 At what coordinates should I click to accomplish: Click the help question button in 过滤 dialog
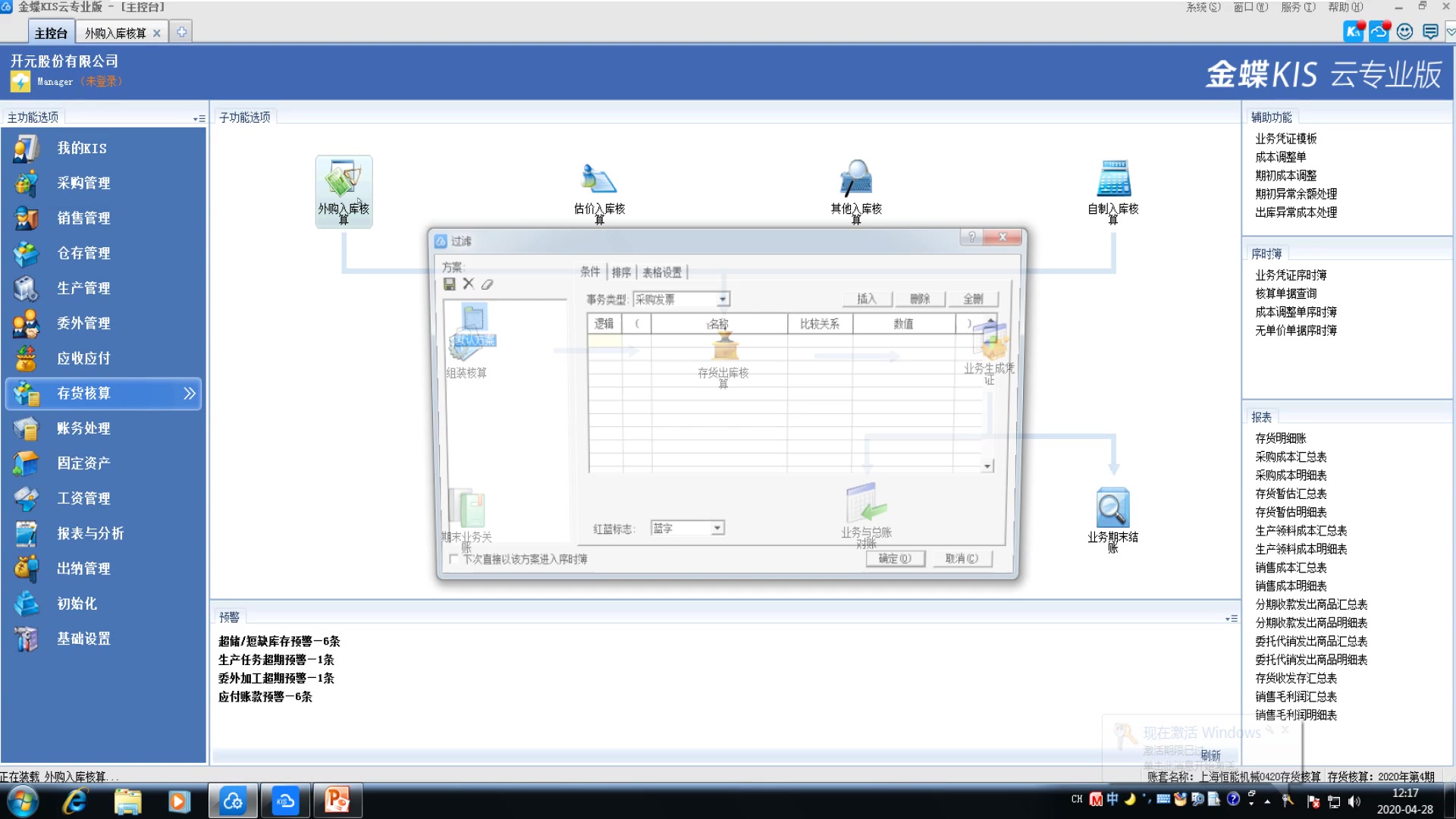pos(971,237)
